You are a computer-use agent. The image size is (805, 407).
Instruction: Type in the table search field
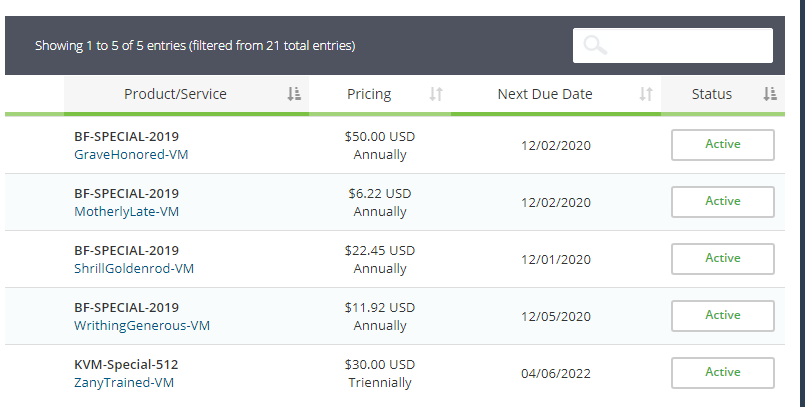click(685, 45)
